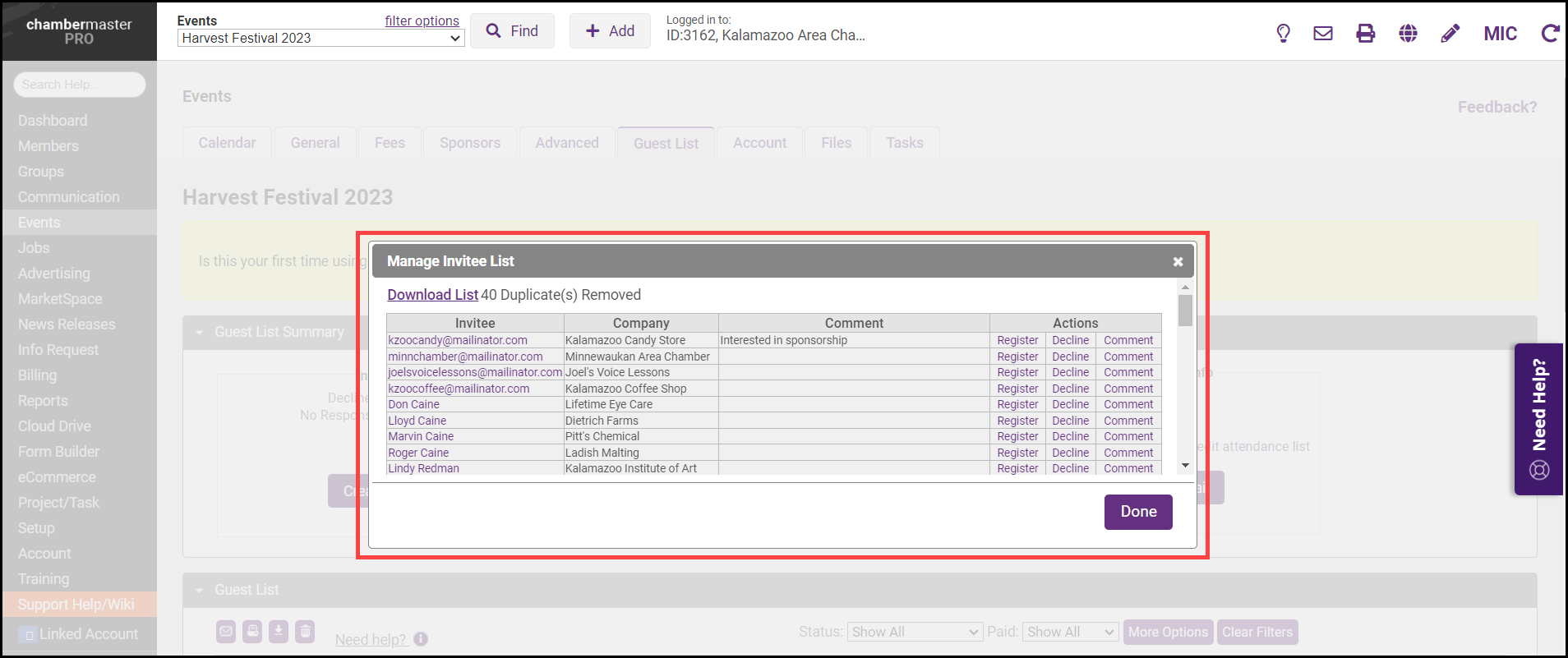
Task: Open the Status filter dropdown
Action: tap(914, 632)
